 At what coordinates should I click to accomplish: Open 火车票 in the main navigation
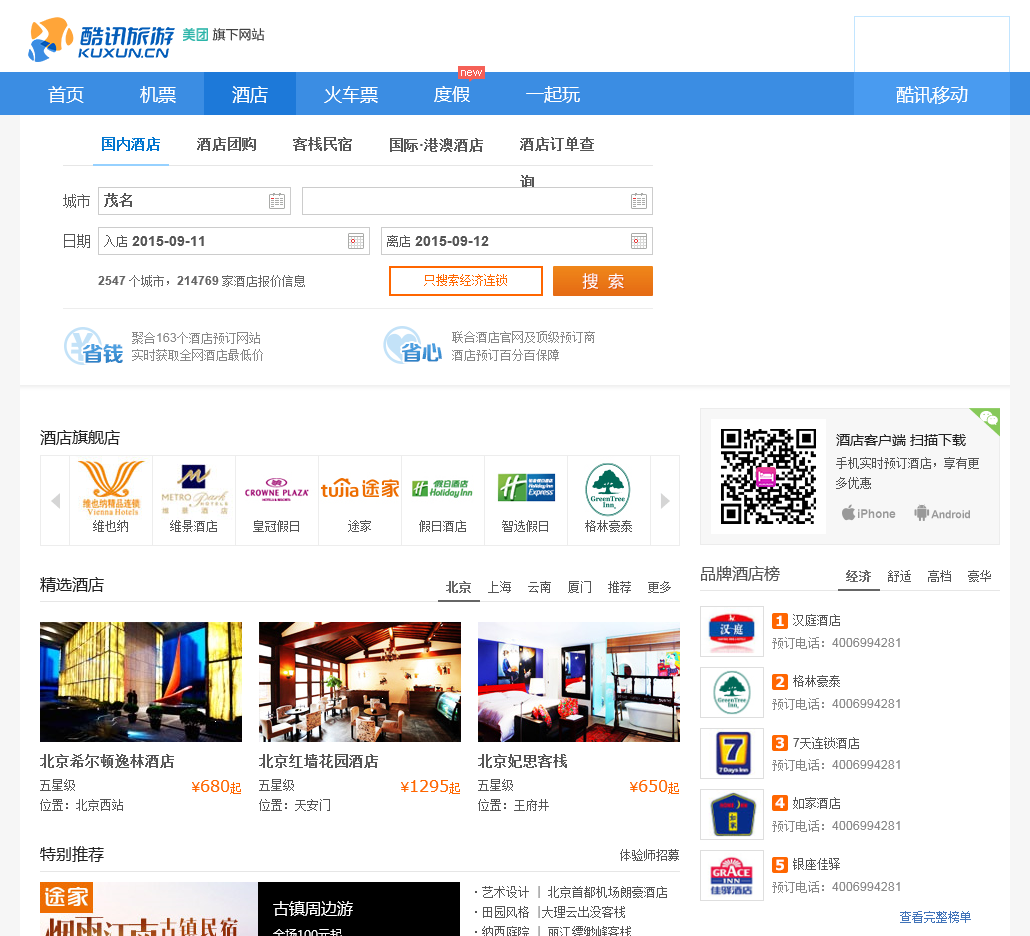351,95
